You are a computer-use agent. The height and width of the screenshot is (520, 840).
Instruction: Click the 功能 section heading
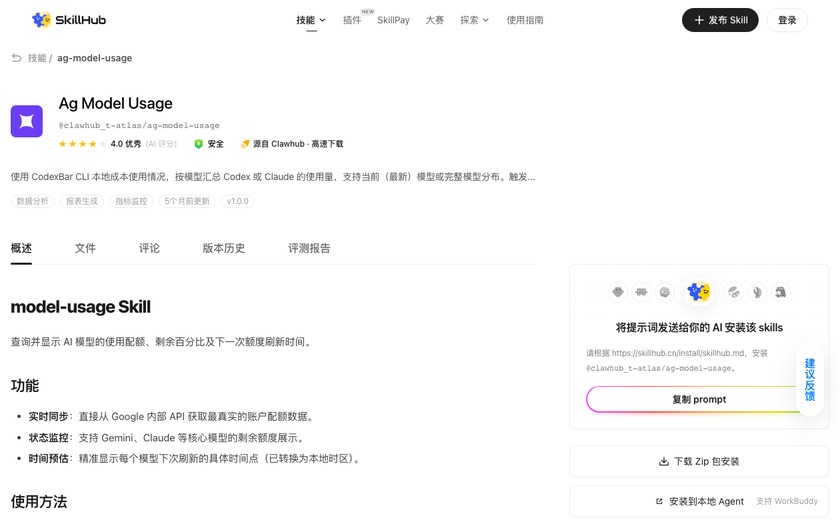point(25,386)
